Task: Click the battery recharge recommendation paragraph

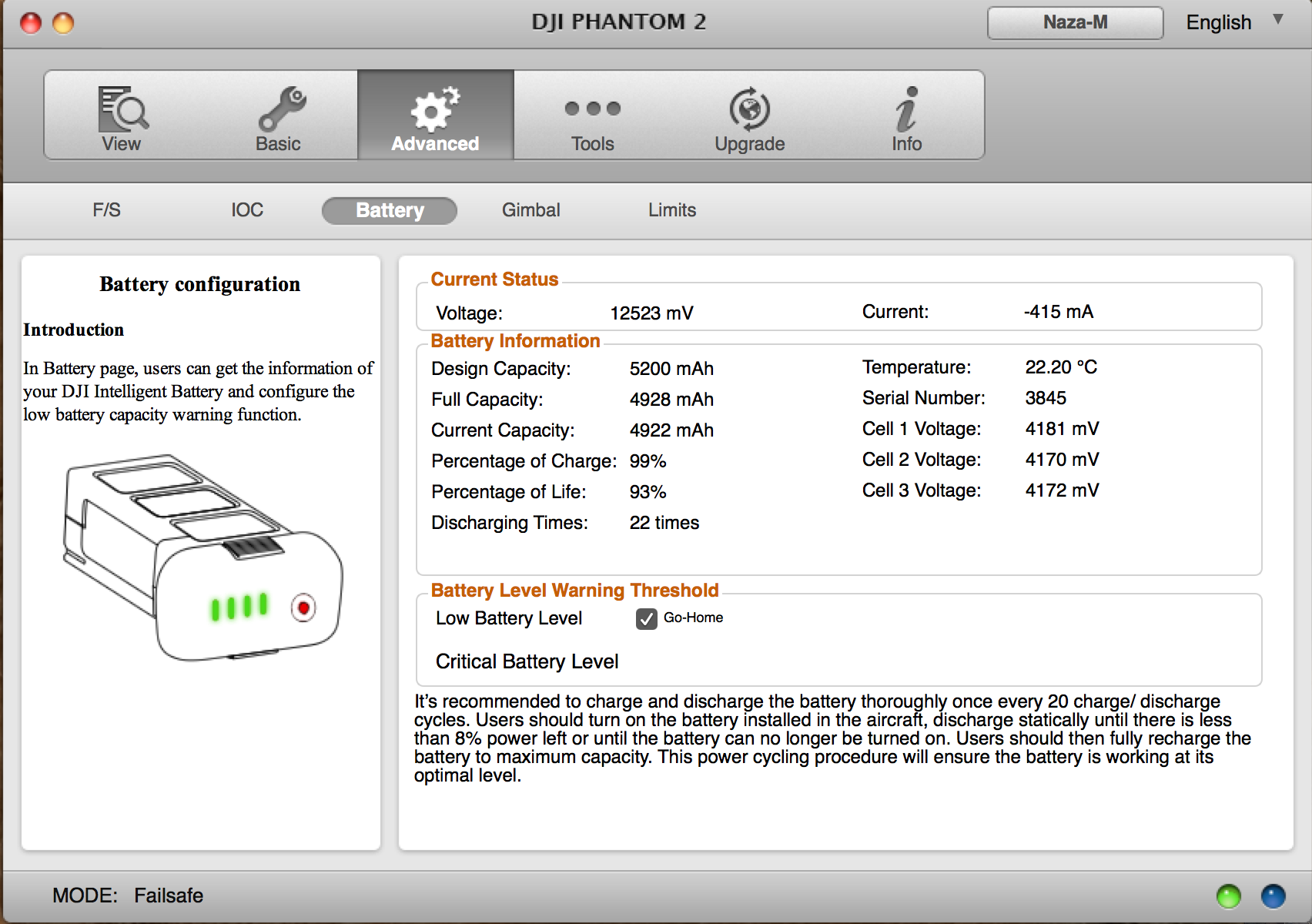Action: [832, 738]
